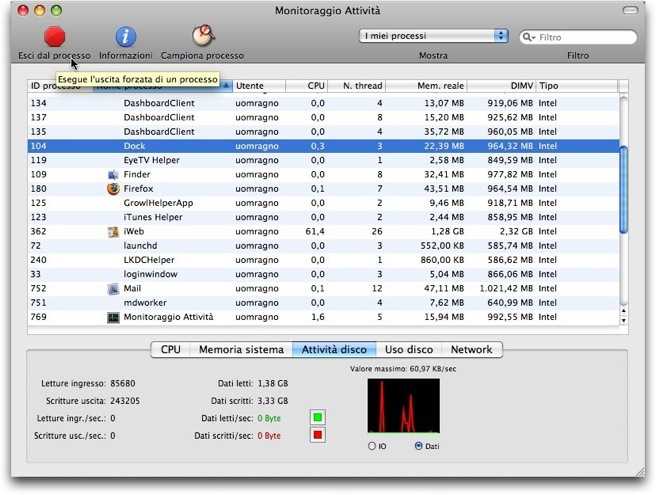
Task: Select the EyeTV Helper process
Action: click(151, 160)
